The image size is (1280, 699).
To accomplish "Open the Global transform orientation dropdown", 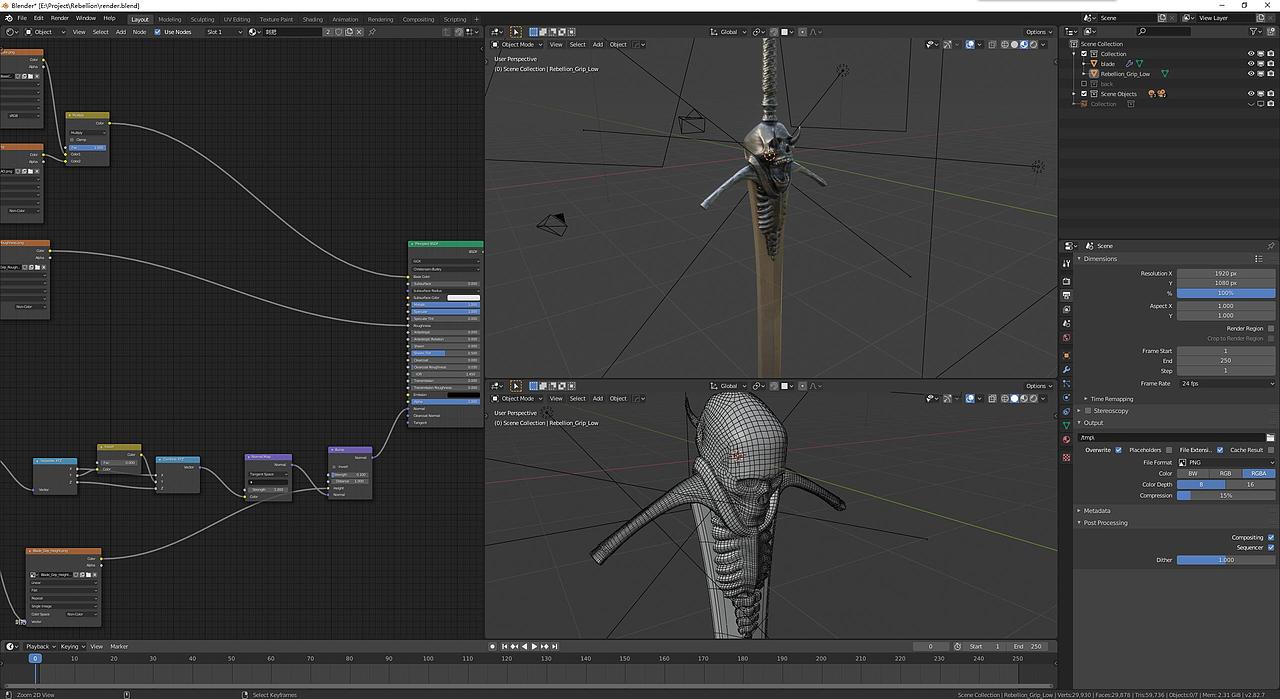I will 729,32.
